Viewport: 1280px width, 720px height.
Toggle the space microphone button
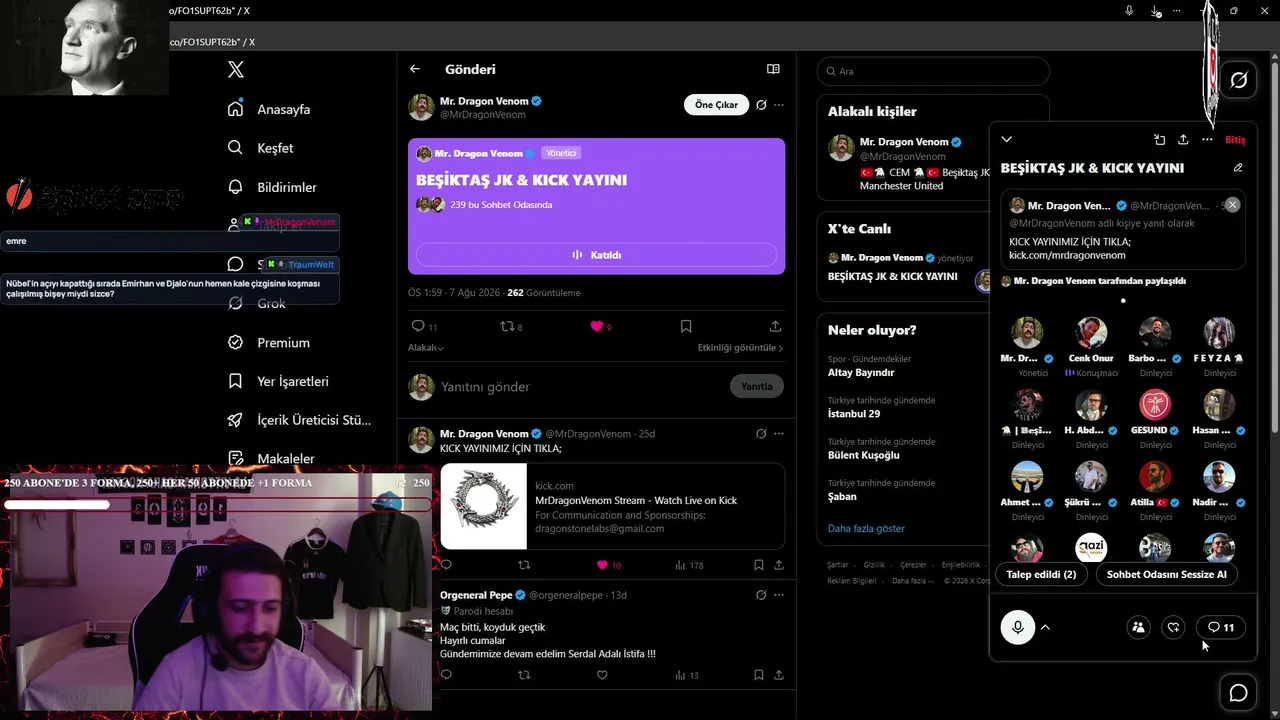click(x=1018, y=627)
